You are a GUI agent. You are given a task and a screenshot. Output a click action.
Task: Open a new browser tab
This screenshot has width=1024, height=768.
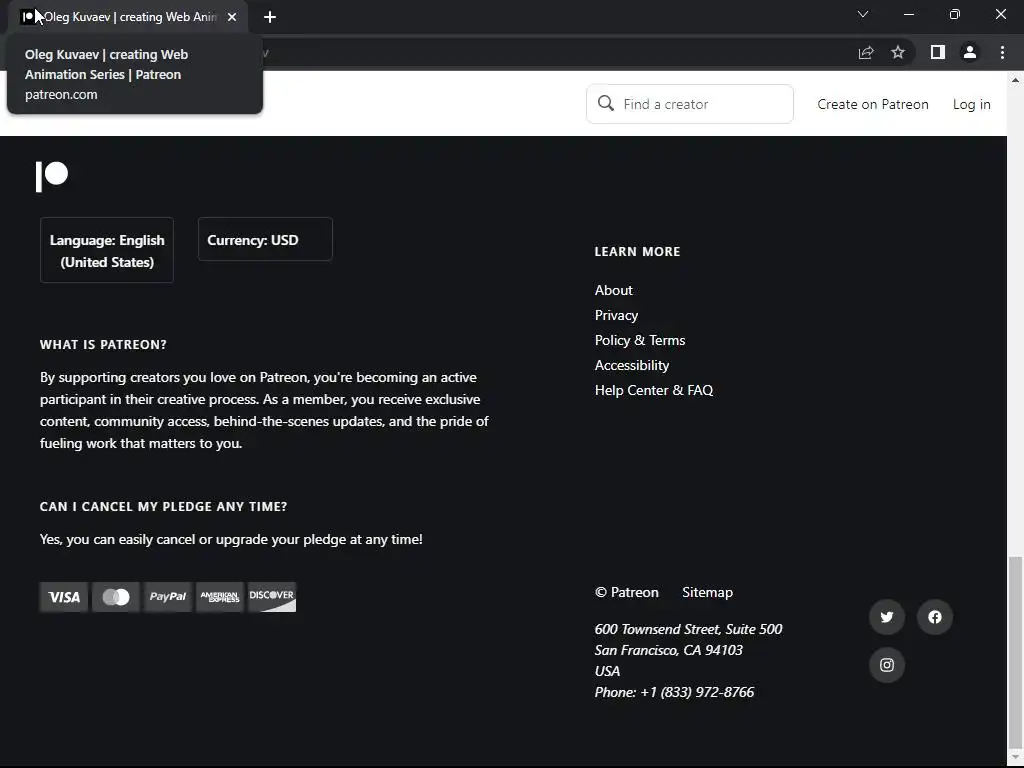point(270,17)
